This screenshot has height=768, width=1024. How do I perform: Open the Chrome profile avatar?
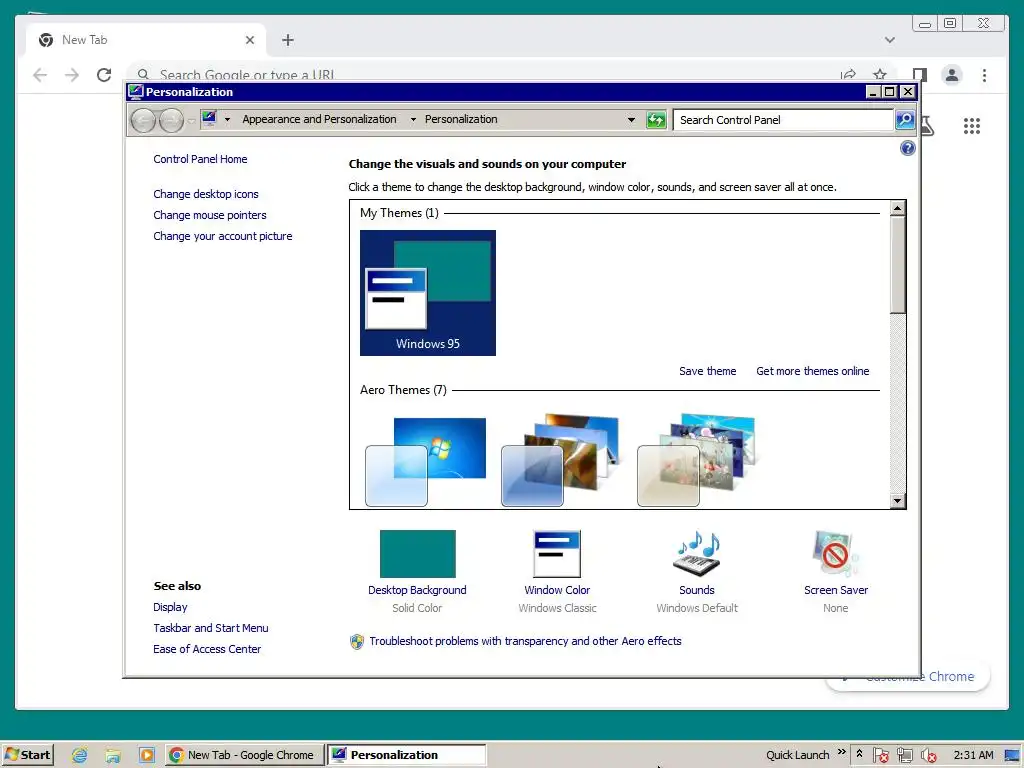tap(952, 75)
